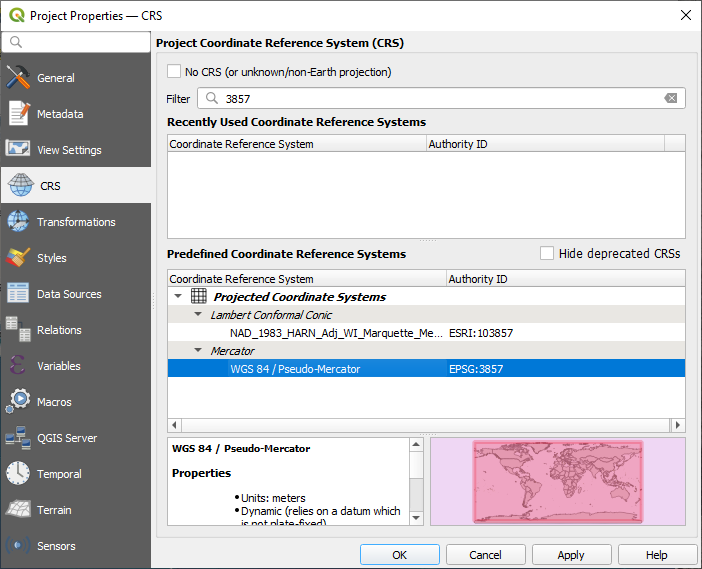
Task: Click the Transformations globe icon
Action: tap(18, 222)
